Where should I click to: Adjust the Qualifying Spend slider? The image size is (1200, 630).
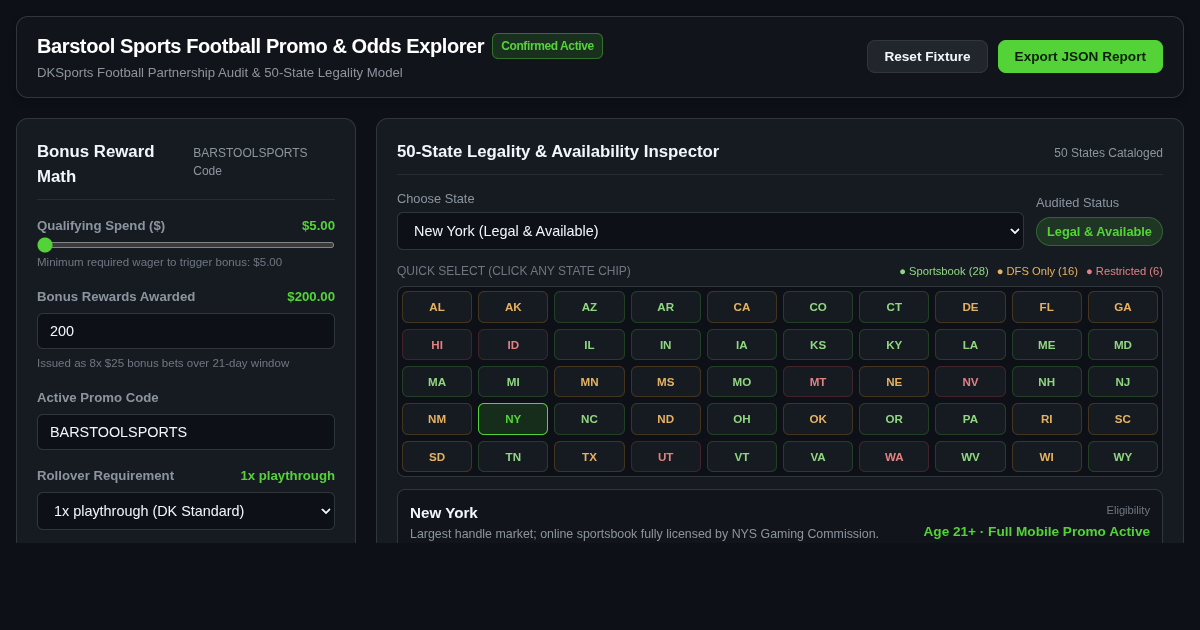[186, 245]
